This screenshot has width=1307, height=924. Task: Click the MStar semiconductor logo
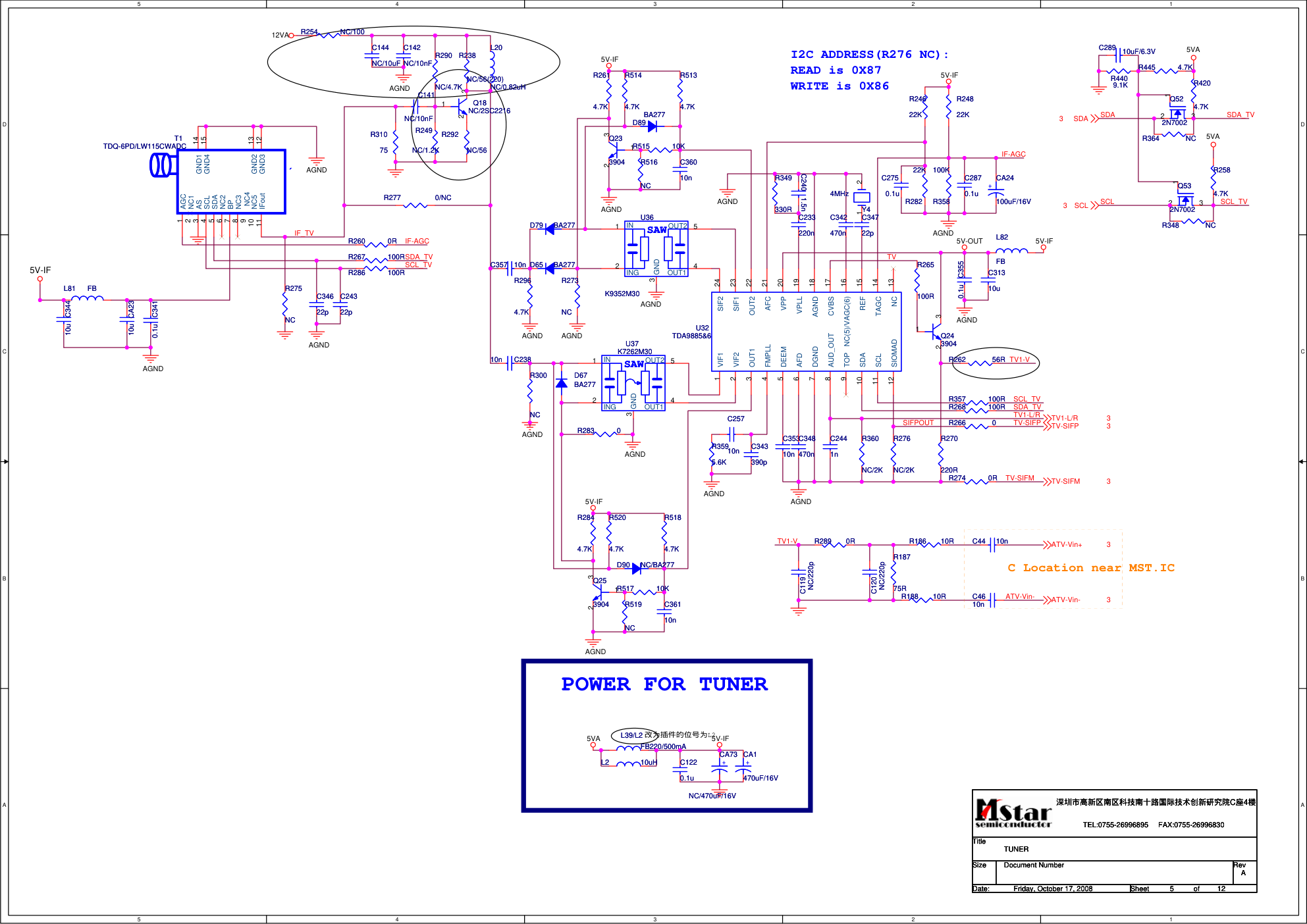click(1013, 813)
